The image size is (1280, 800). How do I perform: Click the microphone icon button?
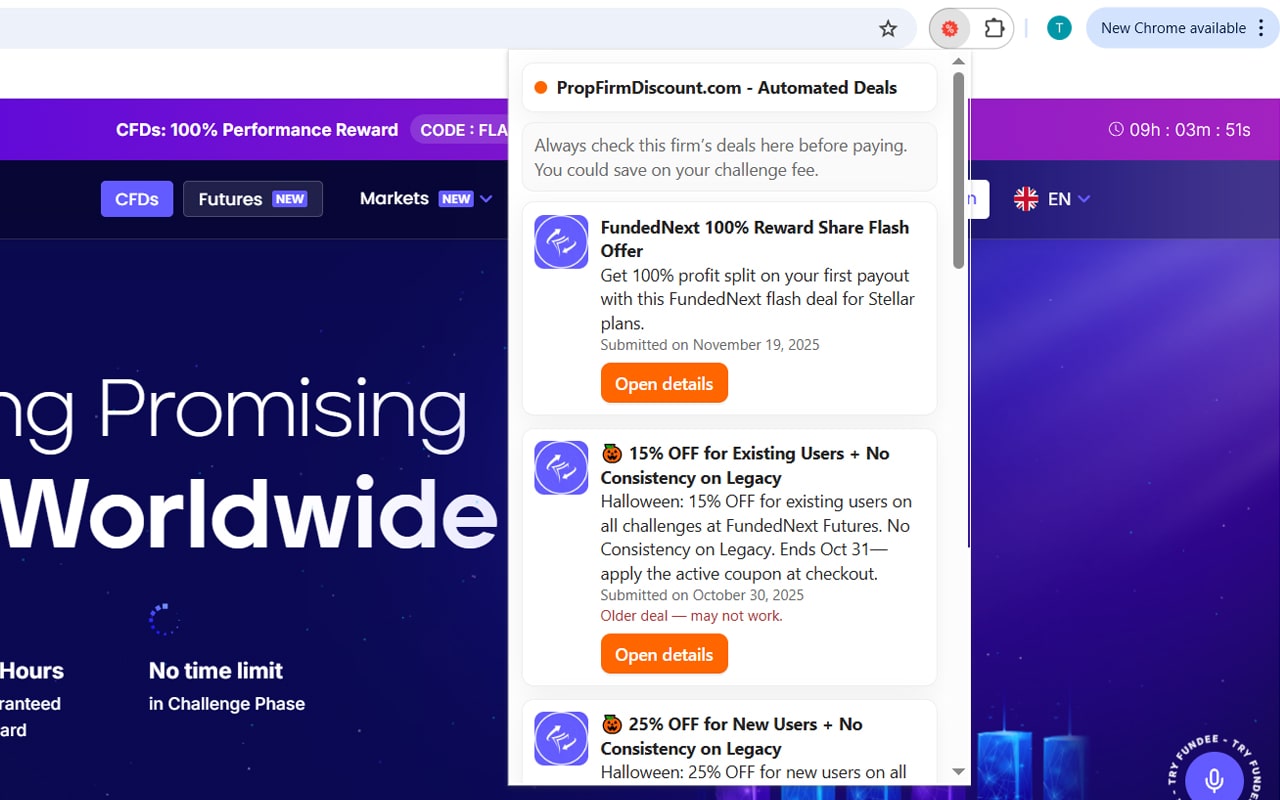tap(1214, 780)
